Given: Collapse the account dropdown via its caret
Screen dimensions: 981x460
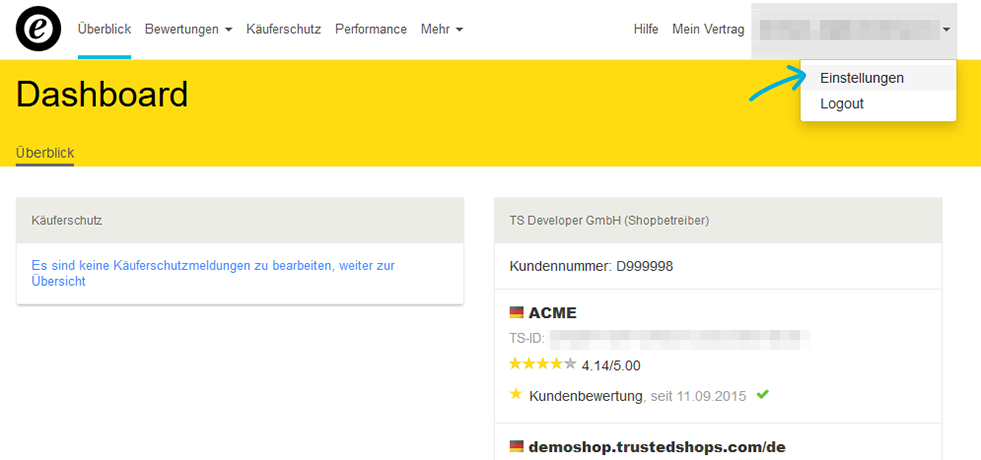Looking at the screenshot, I should 946,30.
